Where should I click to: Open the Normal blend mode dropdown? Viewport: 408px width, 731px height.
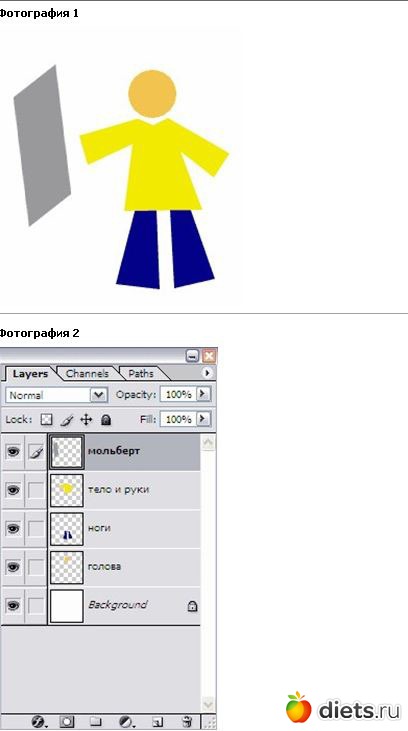pos(56,395)
